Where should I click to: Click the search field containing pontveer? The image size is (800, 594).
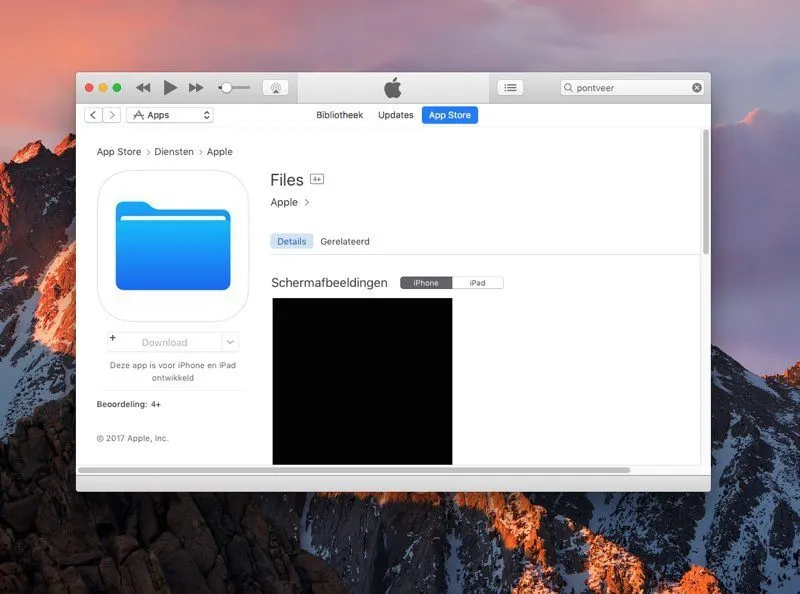click(632, 88)
